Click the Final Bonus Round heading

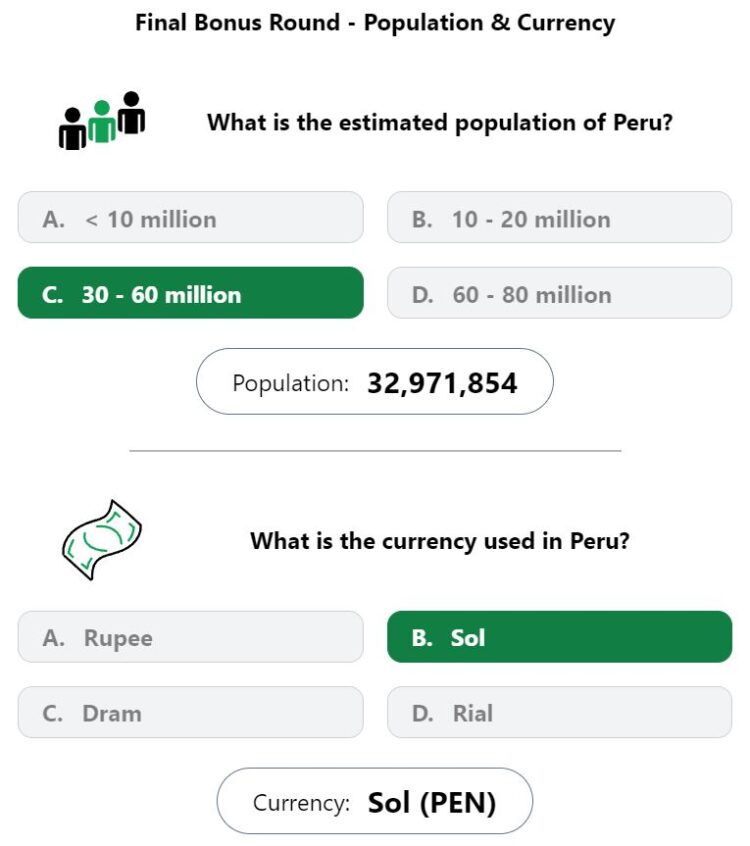click(x=375, y=23)
